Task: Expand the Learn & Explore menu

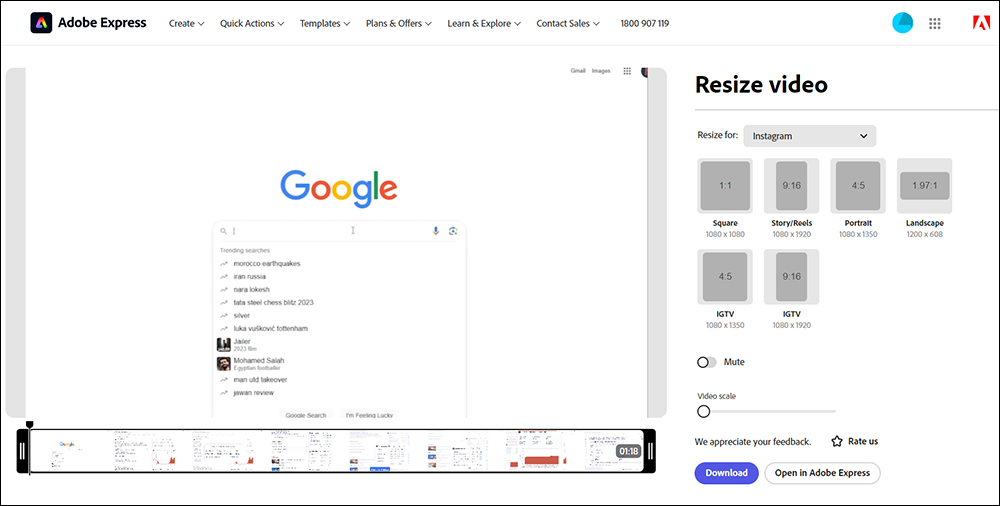Action: (x=484, y=24)
